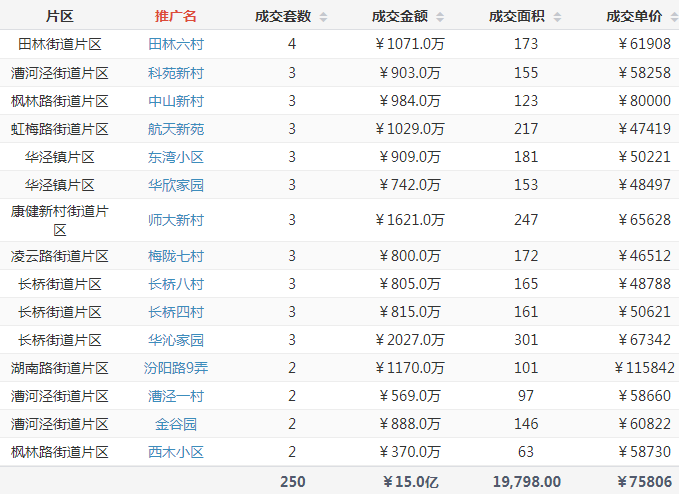Screen dimensions: 679x494
Task: Open the 田林六村 link
Action: (x=176, y=44)
